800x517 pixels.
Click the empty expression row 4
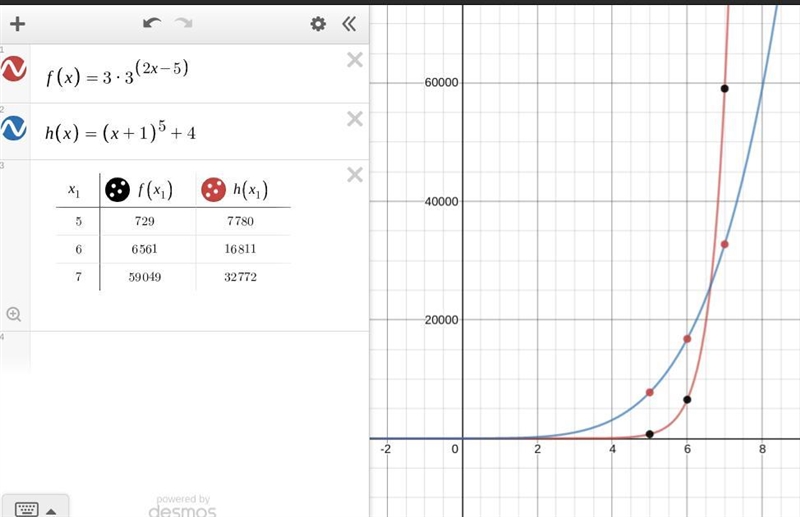pos(199,352)
